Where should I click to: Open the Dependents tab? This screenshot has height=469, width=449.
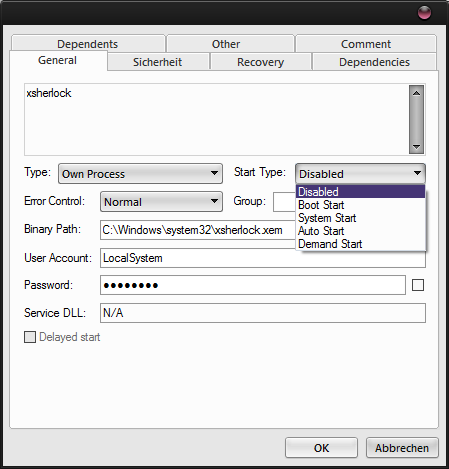tap(88, 44)
